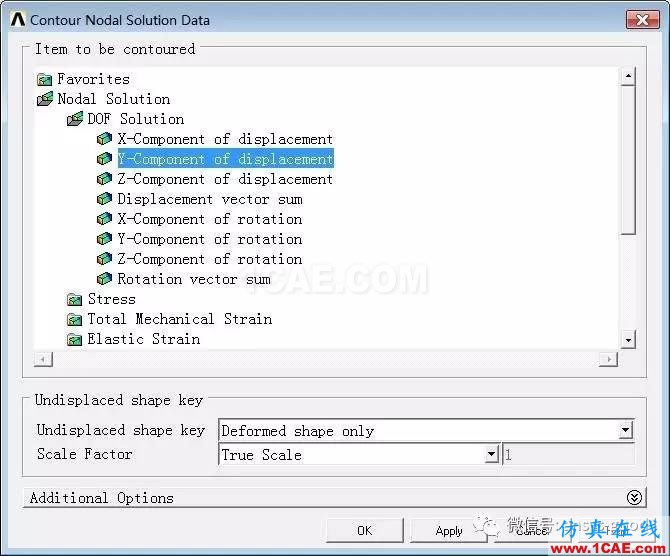Click the Nodal Solution open-folder icon

coord(45,99)
